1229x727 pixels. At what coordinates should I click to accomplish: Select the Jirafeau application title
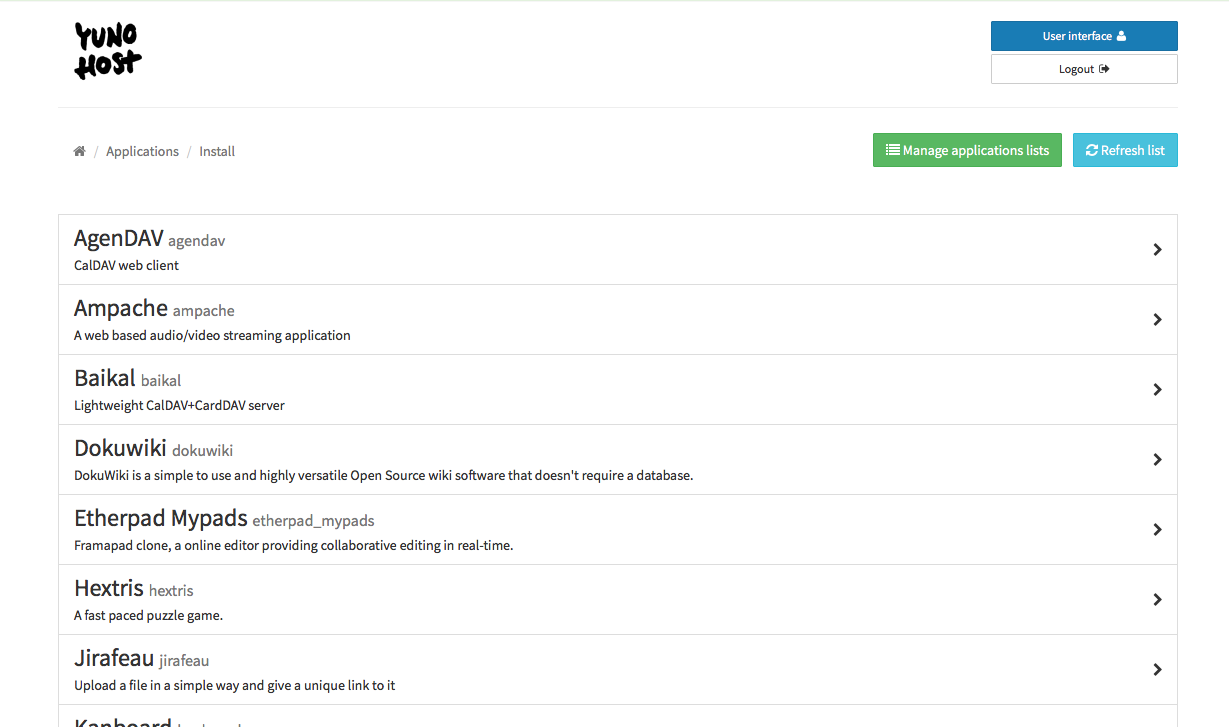tap(114, 658)
